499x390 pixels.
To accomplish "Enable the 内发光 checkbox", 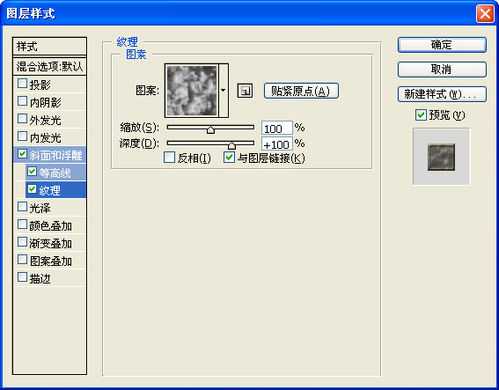I will point(22,136).
